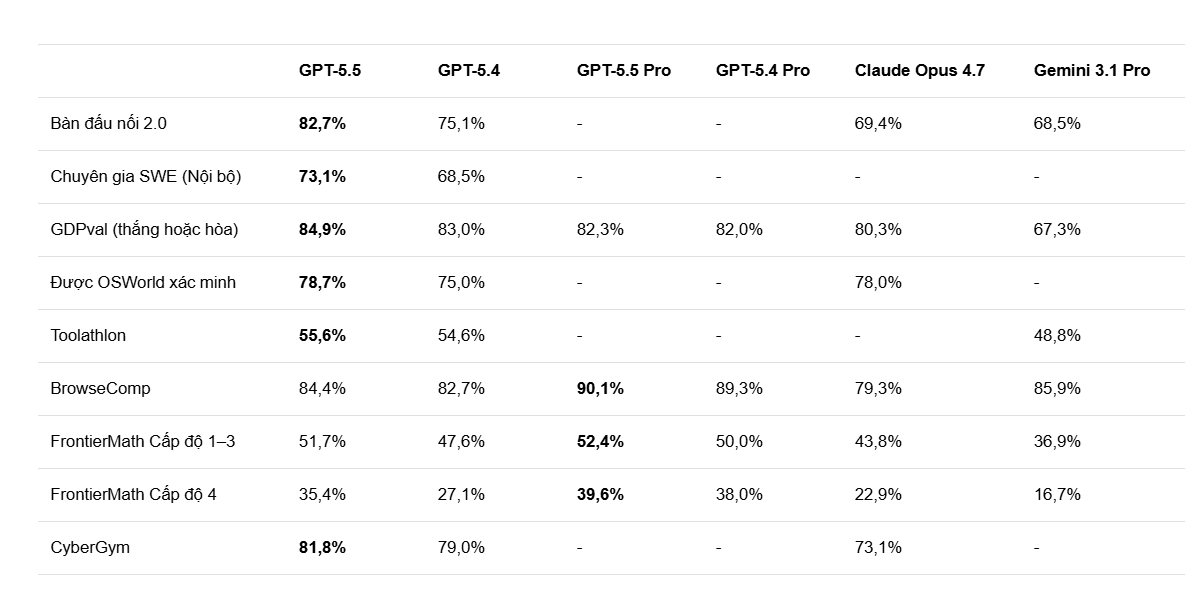1191x616 pixels.
Task: Click the 48,8% Gemini Toolathlon score
Action: click(1057, 335)
